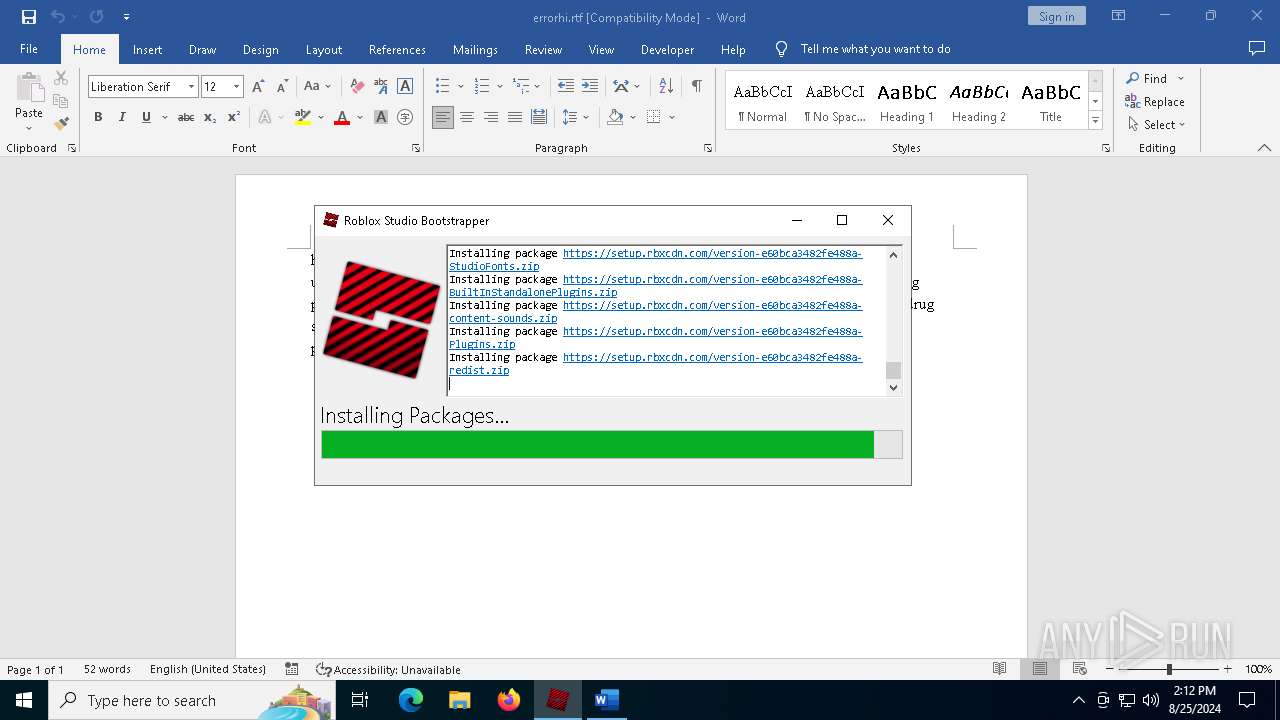Align text right
The image size is (1280, 720).
[491, 117]
